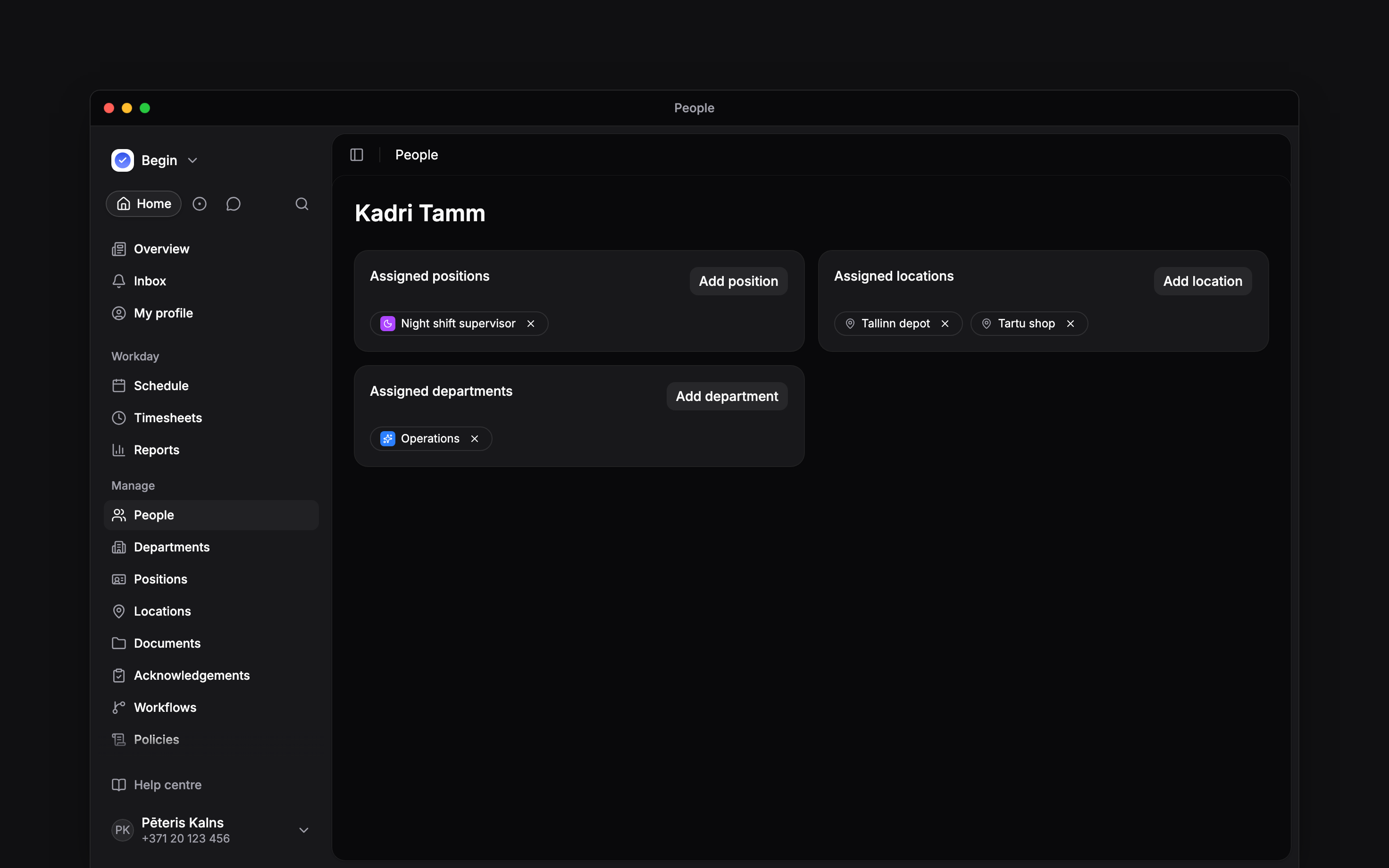Click Add position button
1389x868 pixels.
[x=738, y=281]
